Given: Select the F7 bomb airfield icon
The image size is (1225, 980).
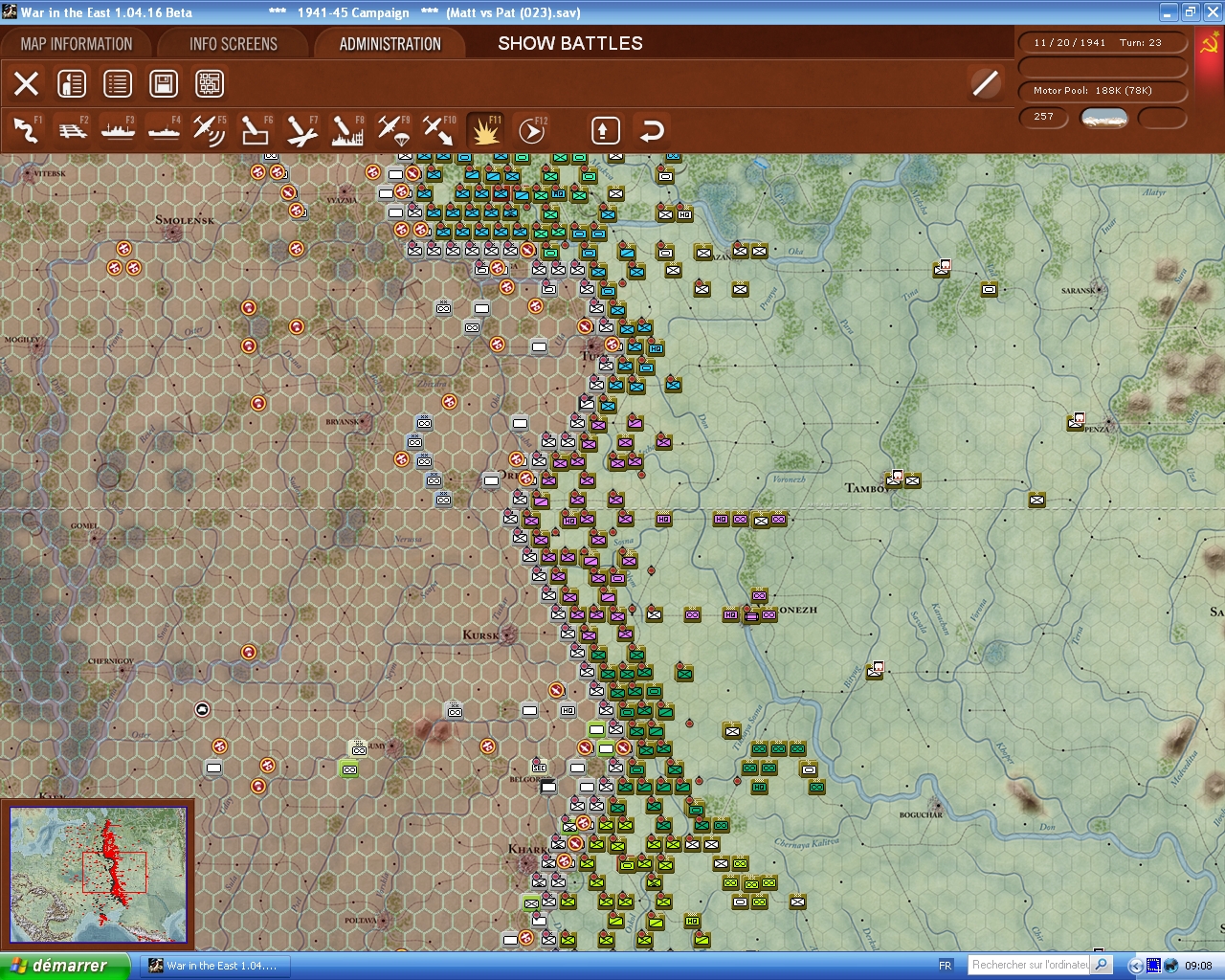Looking at the screenshot, I should click(x=301, y=130).
